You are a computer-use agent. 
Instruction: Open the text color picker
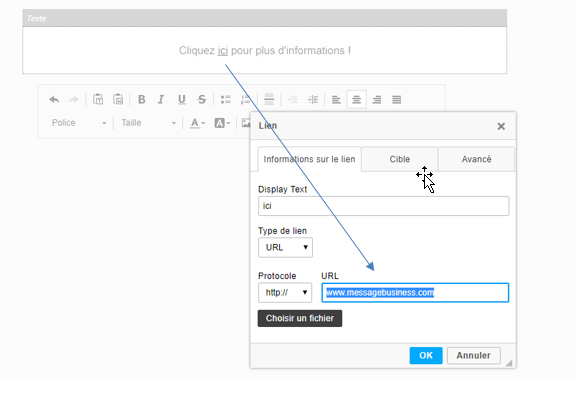[x=197, y=123]
